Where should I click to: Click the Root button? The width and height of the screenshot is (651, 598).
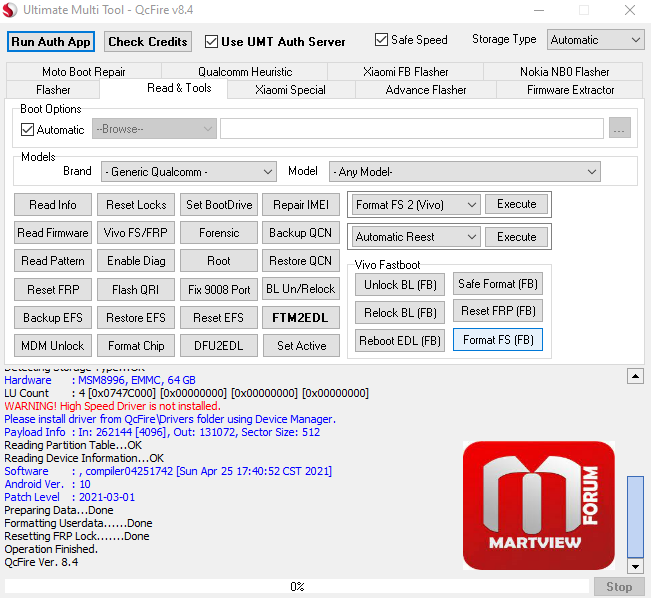[x=219, y=261]
